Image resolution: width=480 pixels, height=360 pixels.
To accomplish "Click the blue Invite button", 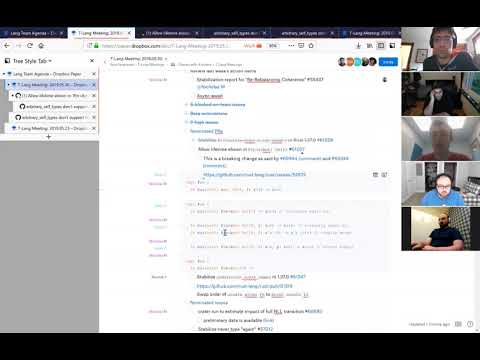I will coord(388,62).
